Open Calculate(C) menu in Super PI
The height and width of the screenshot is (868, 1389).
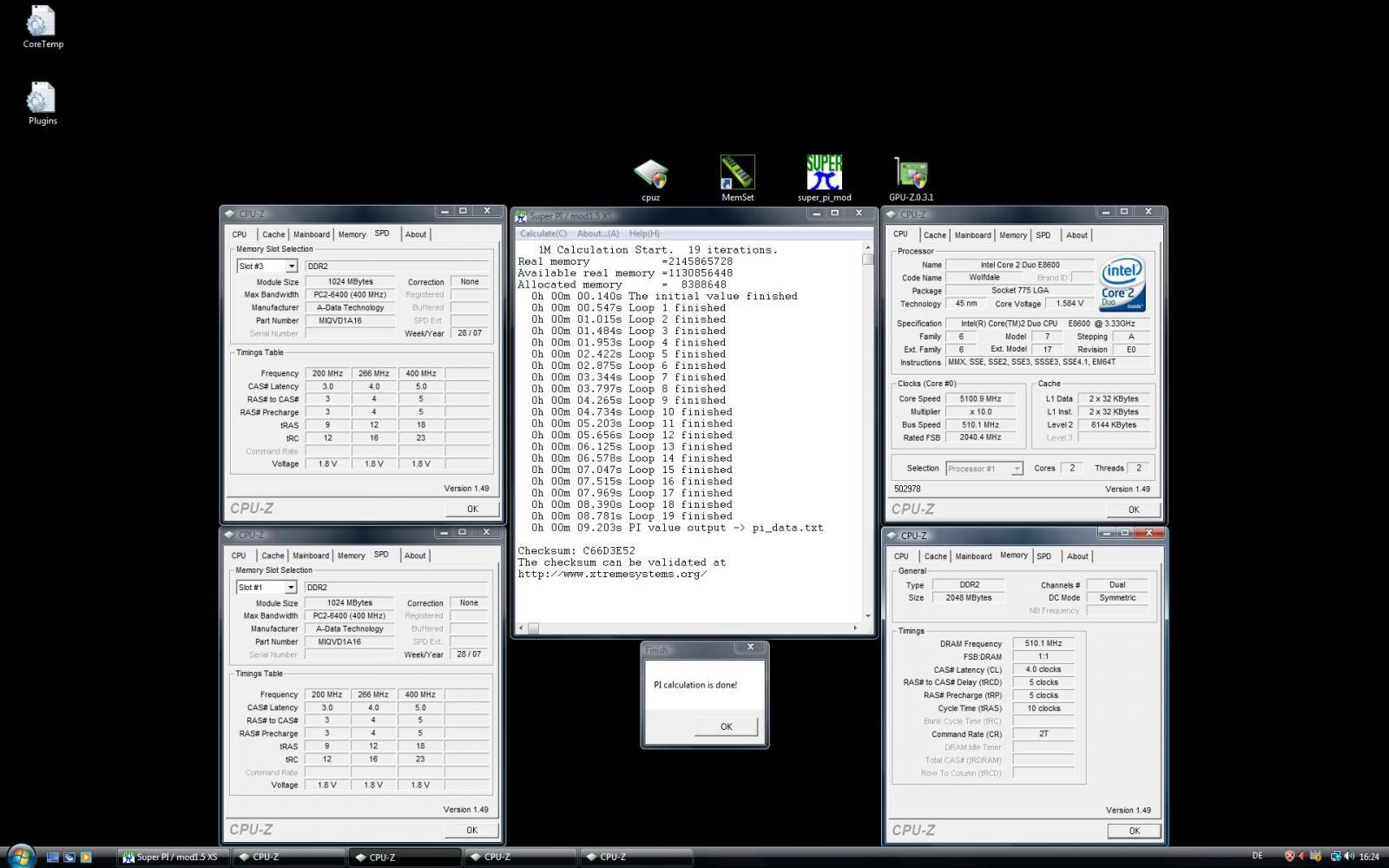[543, 233]
